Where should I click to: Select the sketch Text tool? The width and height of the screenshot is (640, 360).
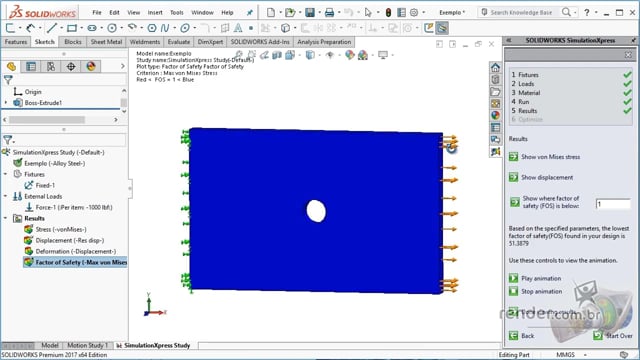238,28
